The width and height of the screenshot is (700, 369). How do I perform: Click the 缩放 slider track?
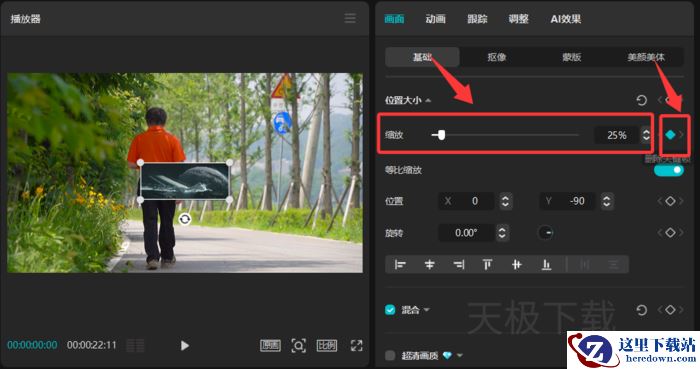click(505, 135)
